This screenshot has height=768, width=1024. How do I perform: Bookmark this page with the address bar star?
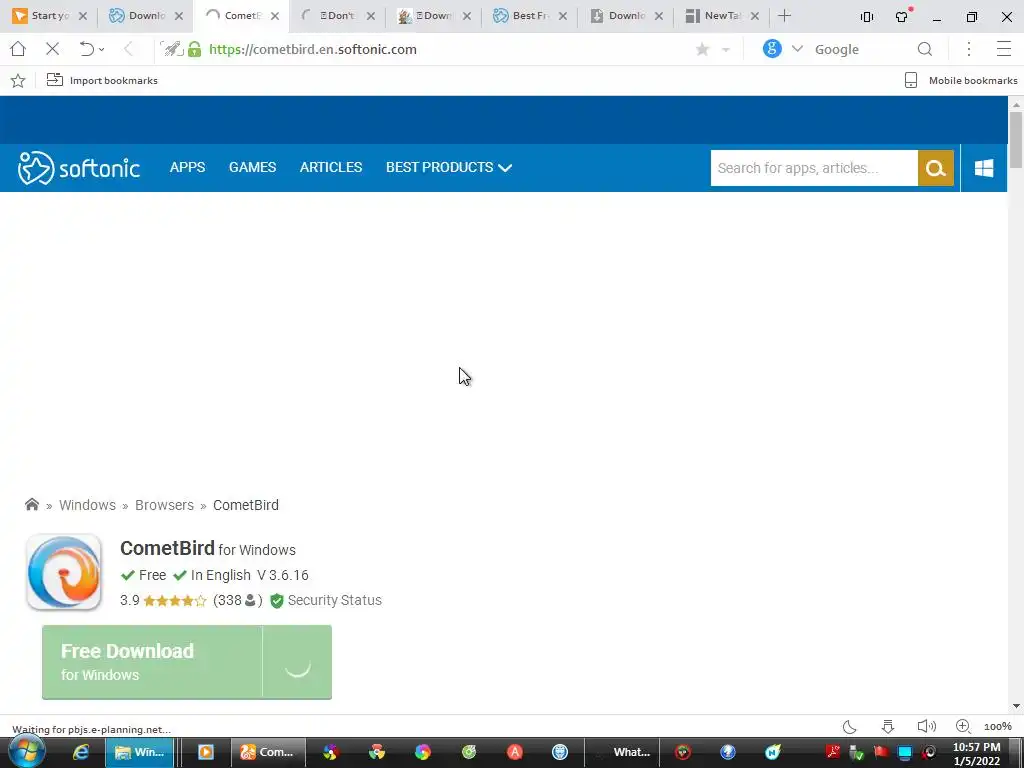coord(703,49)
